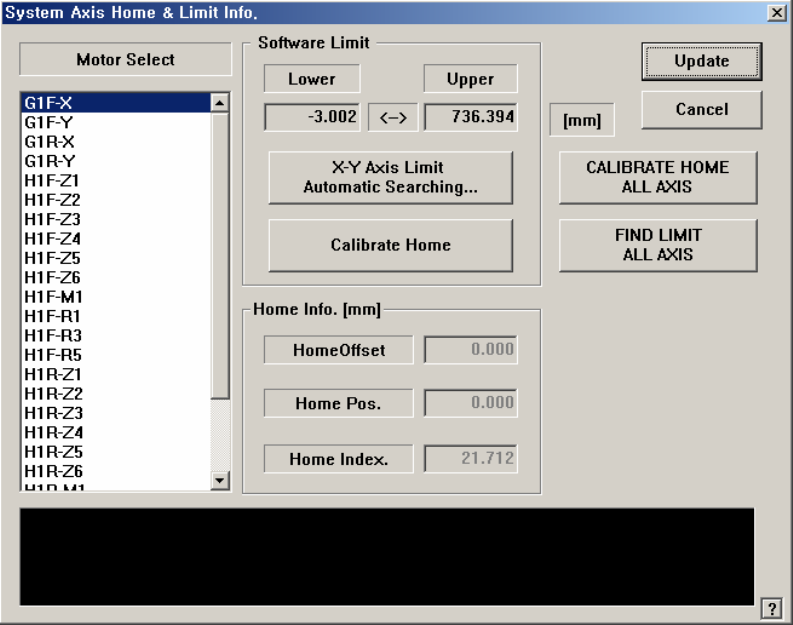Select motor H1R-Z2 in list
This screenshot has width=793, height=625.
click(x=116, y=393)
